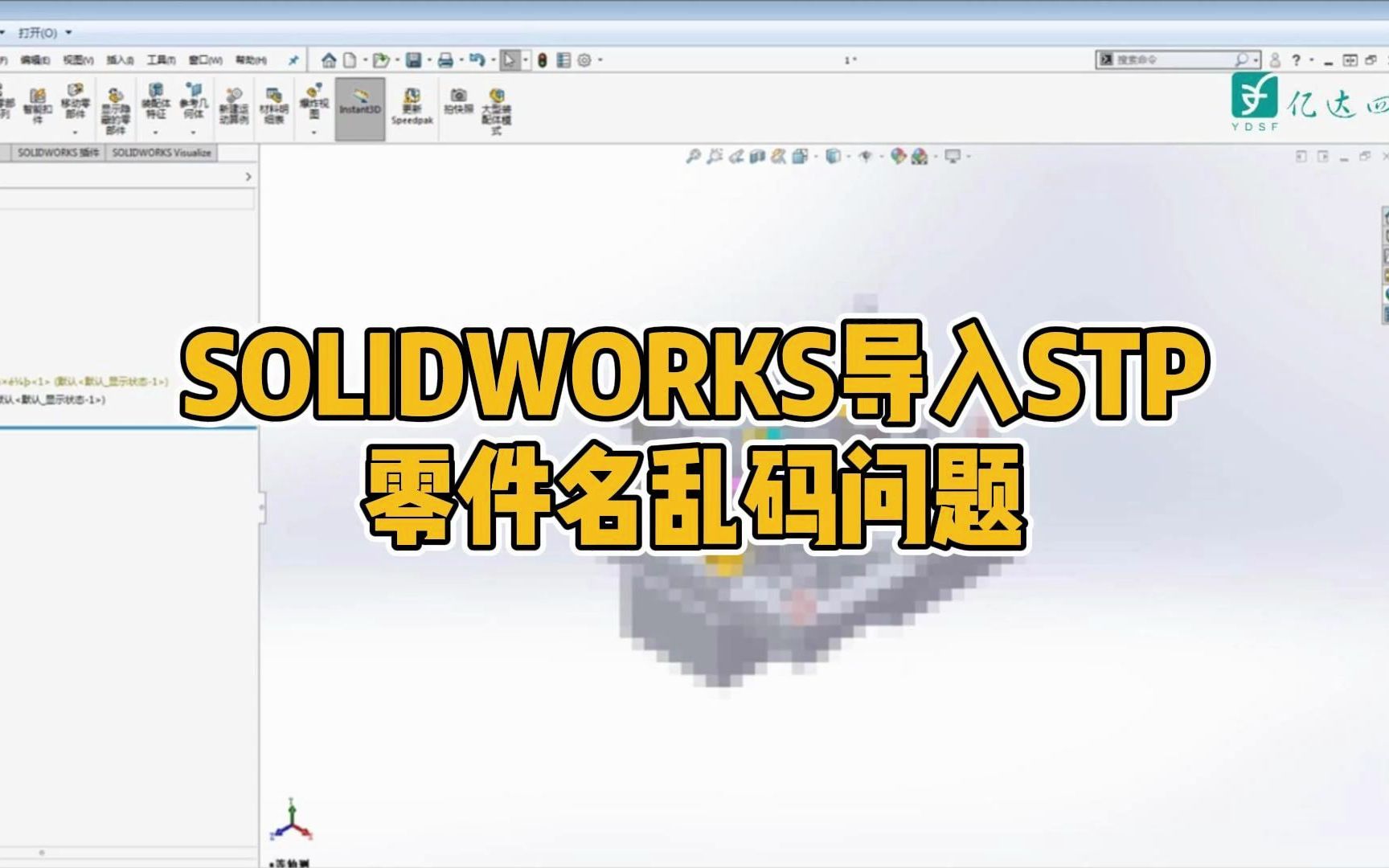The image size is (1389, 868).
Task: Click the user login icon beside search
Action: coord(1275,60)
